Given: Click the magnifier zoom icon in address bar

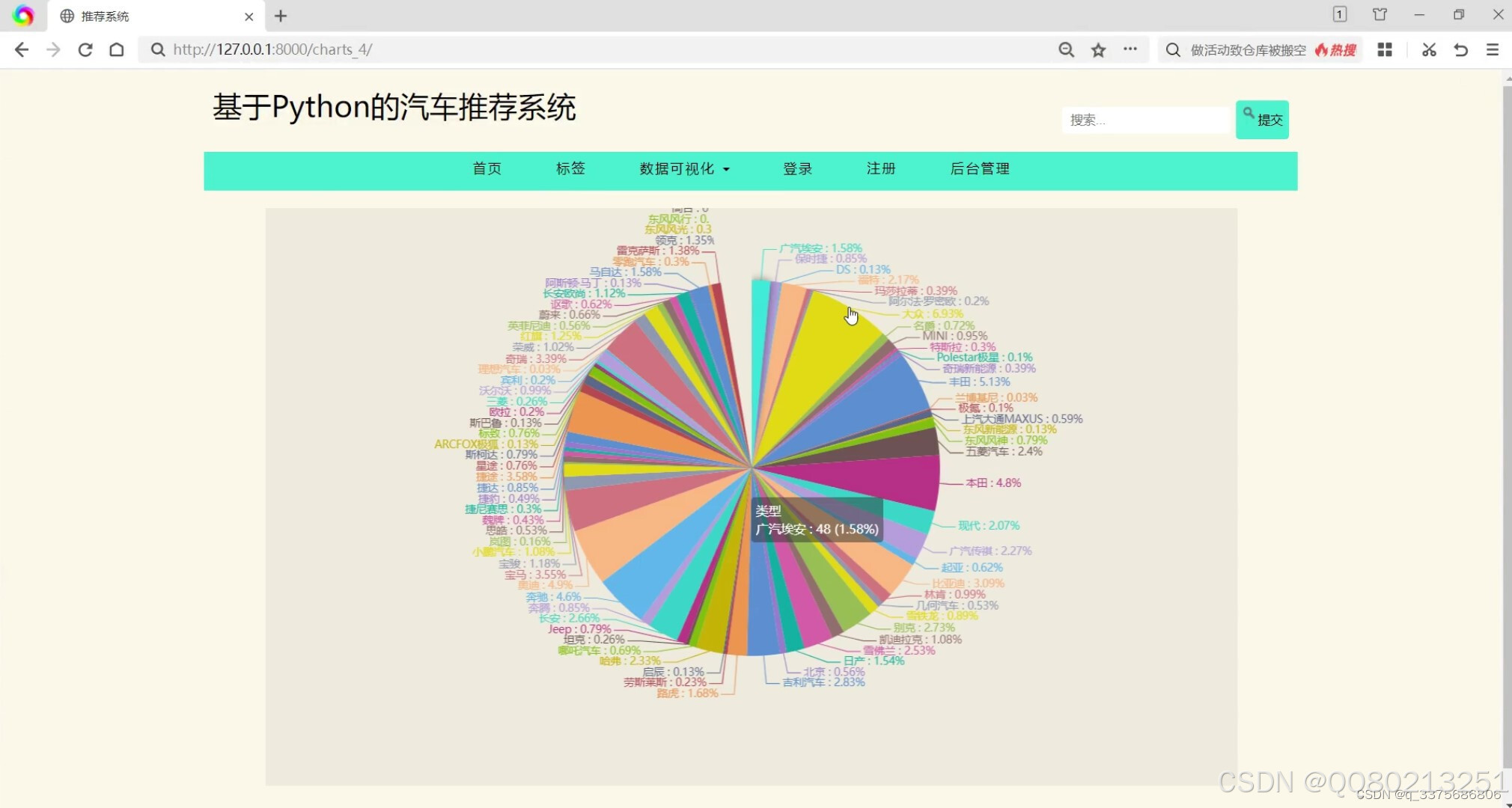Looking at the screenshot, I should click(x=1065, y=49).
